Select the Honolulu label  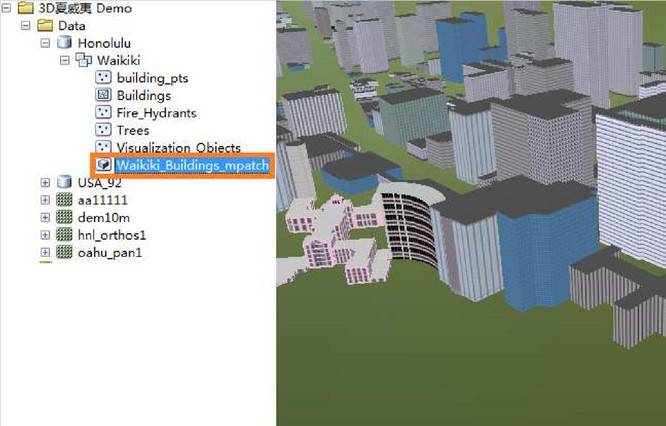point(104,43)
